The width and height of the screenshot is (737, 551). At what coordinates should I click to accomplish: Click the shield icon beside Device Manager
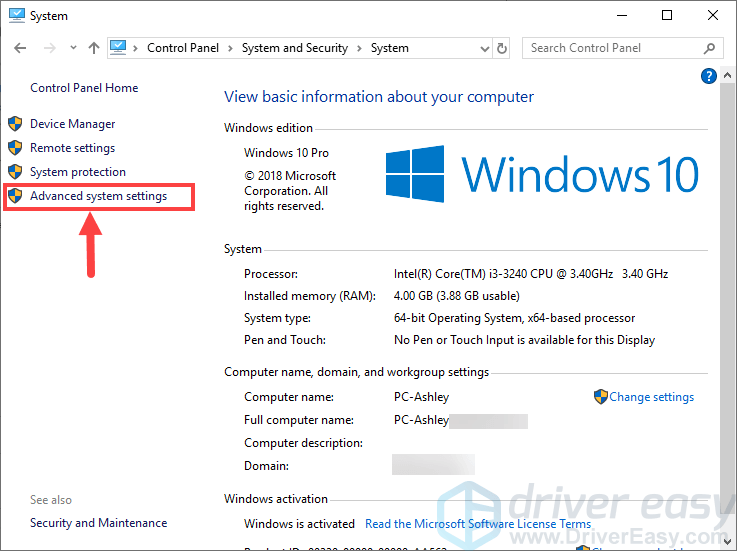[15, 124]
